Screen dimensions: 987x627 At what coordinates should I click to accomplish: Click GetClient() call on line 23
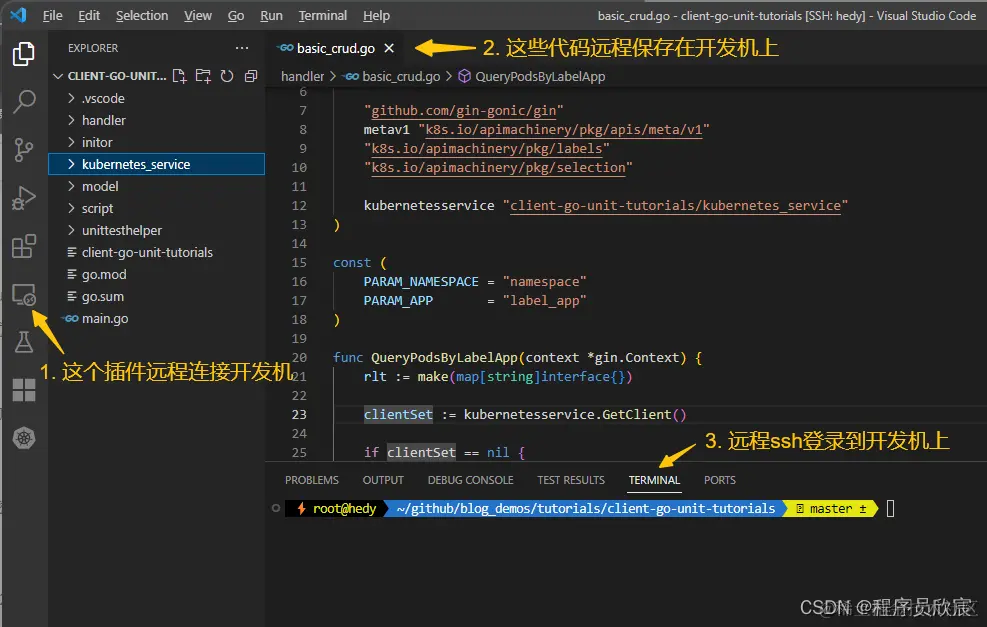[644, 414]
